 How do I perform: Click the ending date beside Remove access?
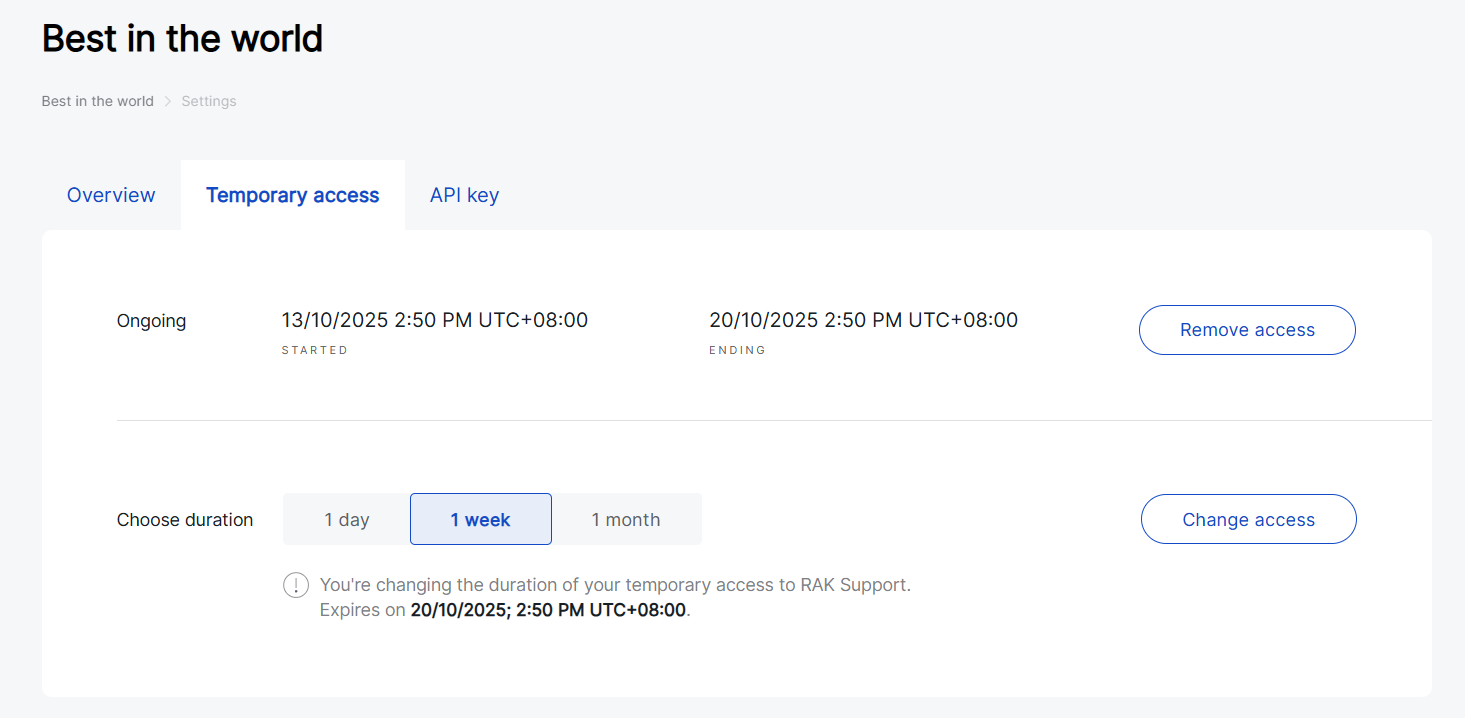(863, 321)
